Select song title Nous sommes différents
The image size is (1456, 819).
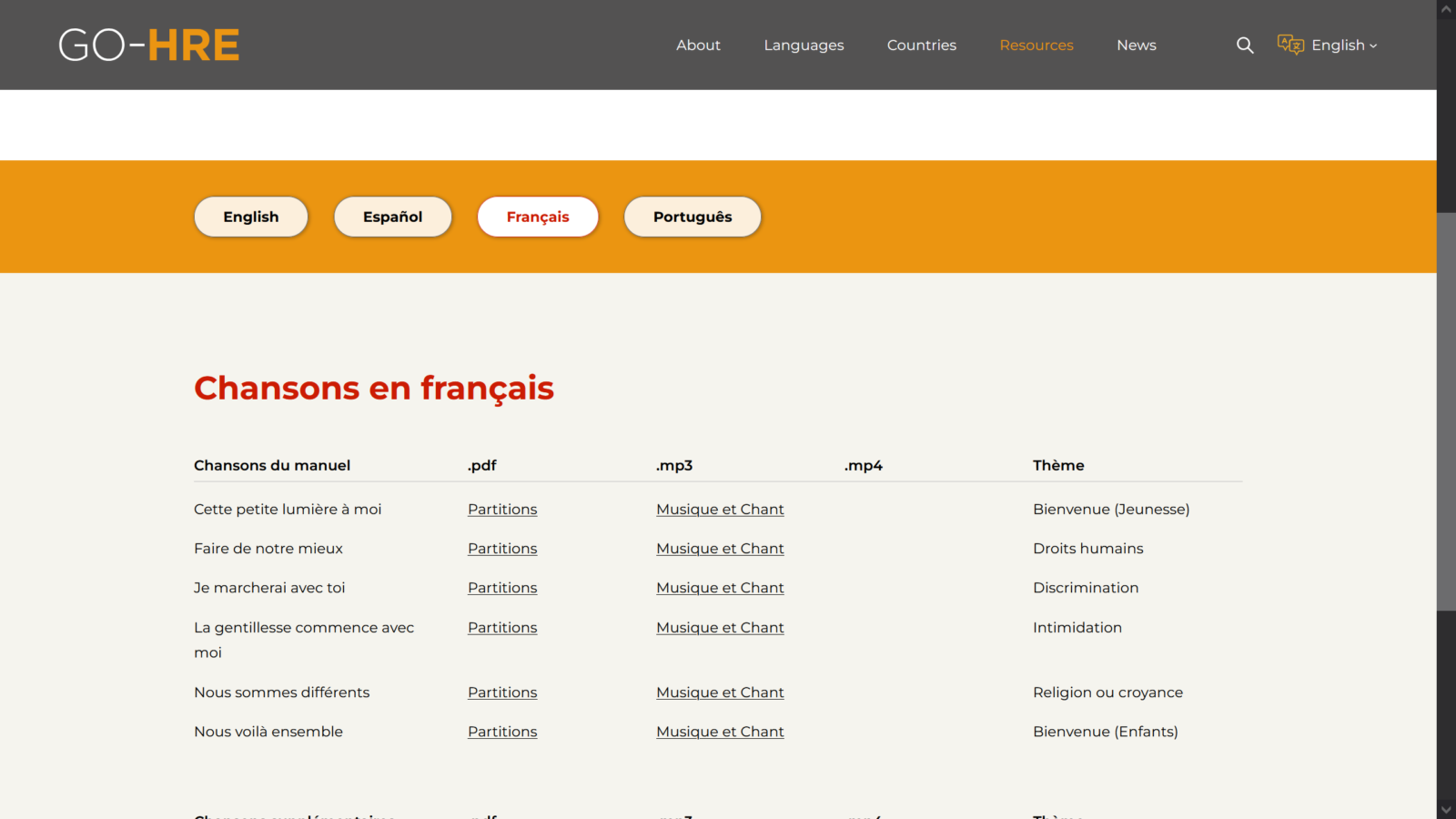(282, 693)
